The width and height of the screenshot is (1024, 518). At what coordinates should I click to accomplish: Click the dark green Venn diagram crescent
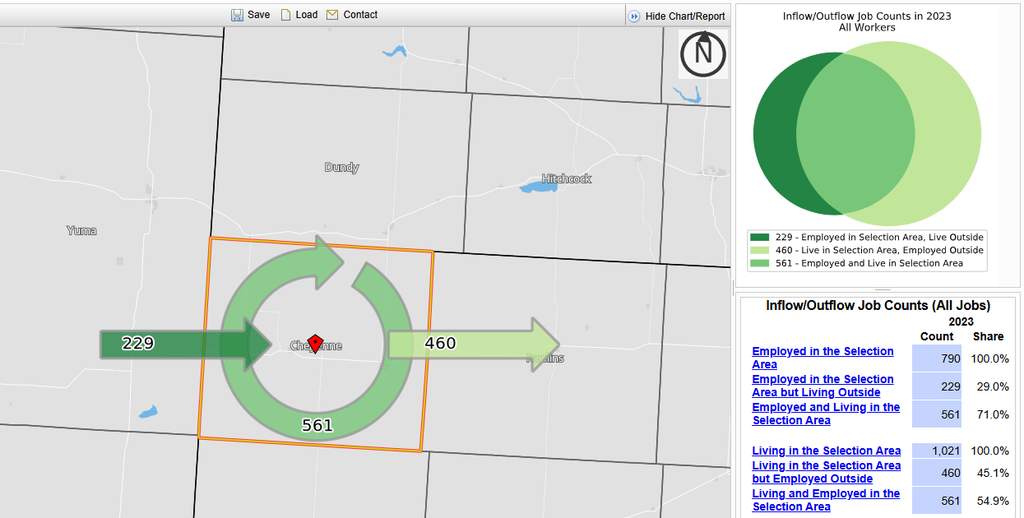pos(774,134)
